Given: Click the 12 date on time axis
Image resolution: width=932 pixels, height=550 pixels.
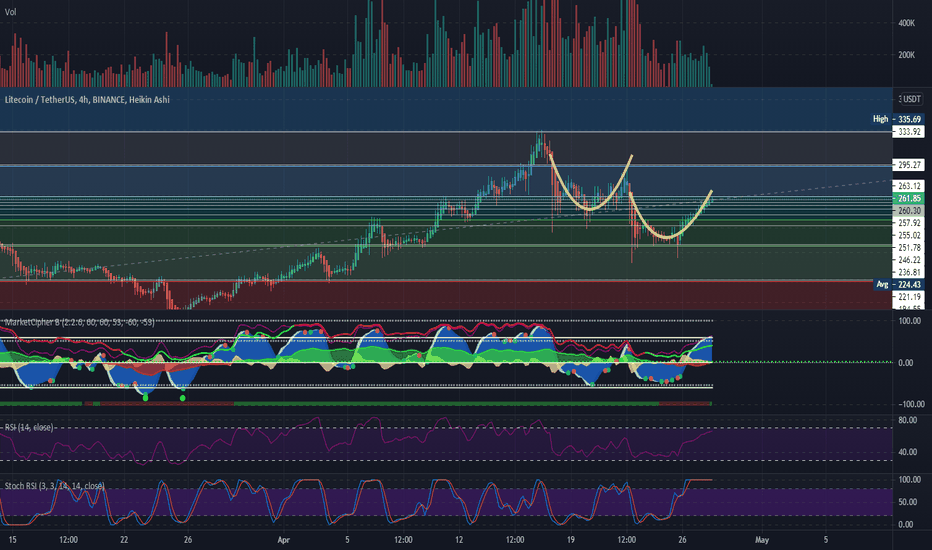Looking at the screenshot, I should click(x=459, y=540).
